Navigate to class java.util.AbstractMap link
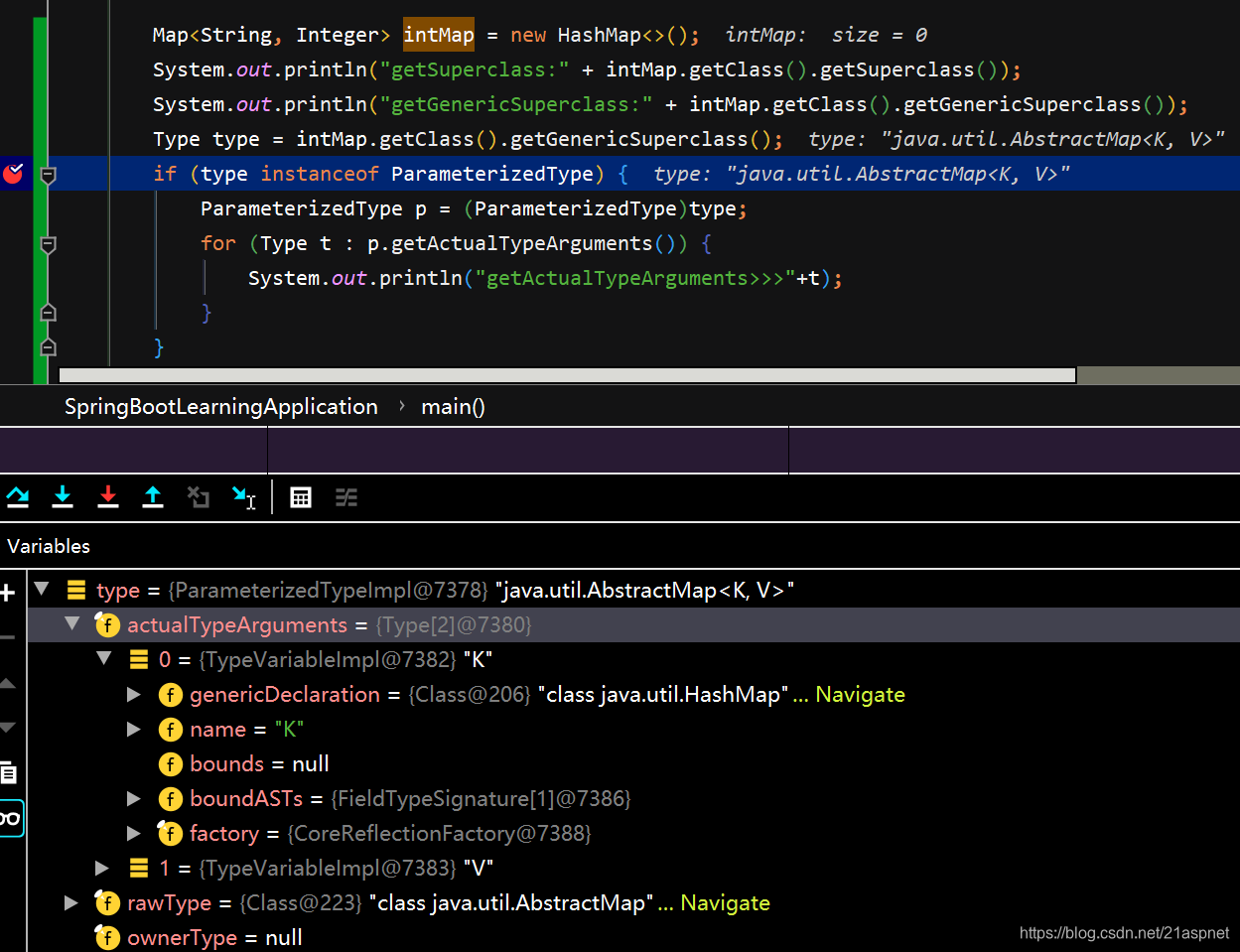The height and width of the screenshot is (952, 1240). coord(725,902)
